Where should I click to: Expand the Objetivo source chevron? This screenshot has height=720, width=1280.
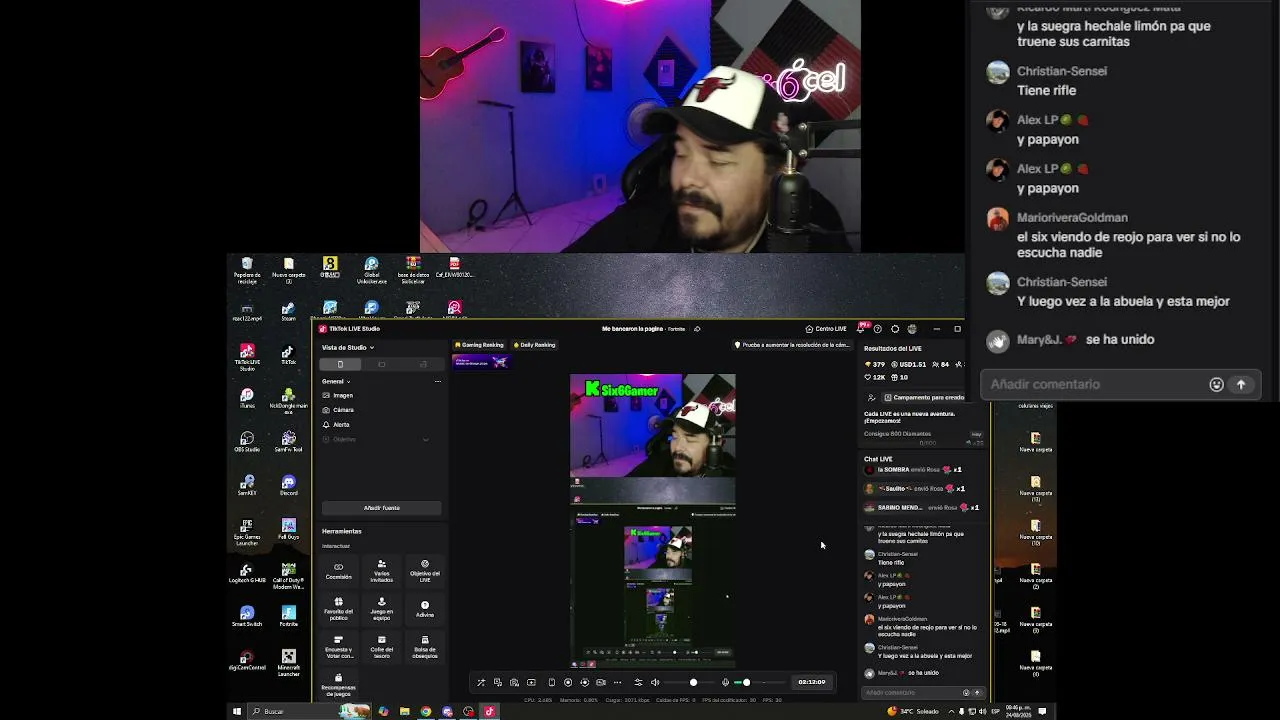pyautogui.click(x=426, y=439)
